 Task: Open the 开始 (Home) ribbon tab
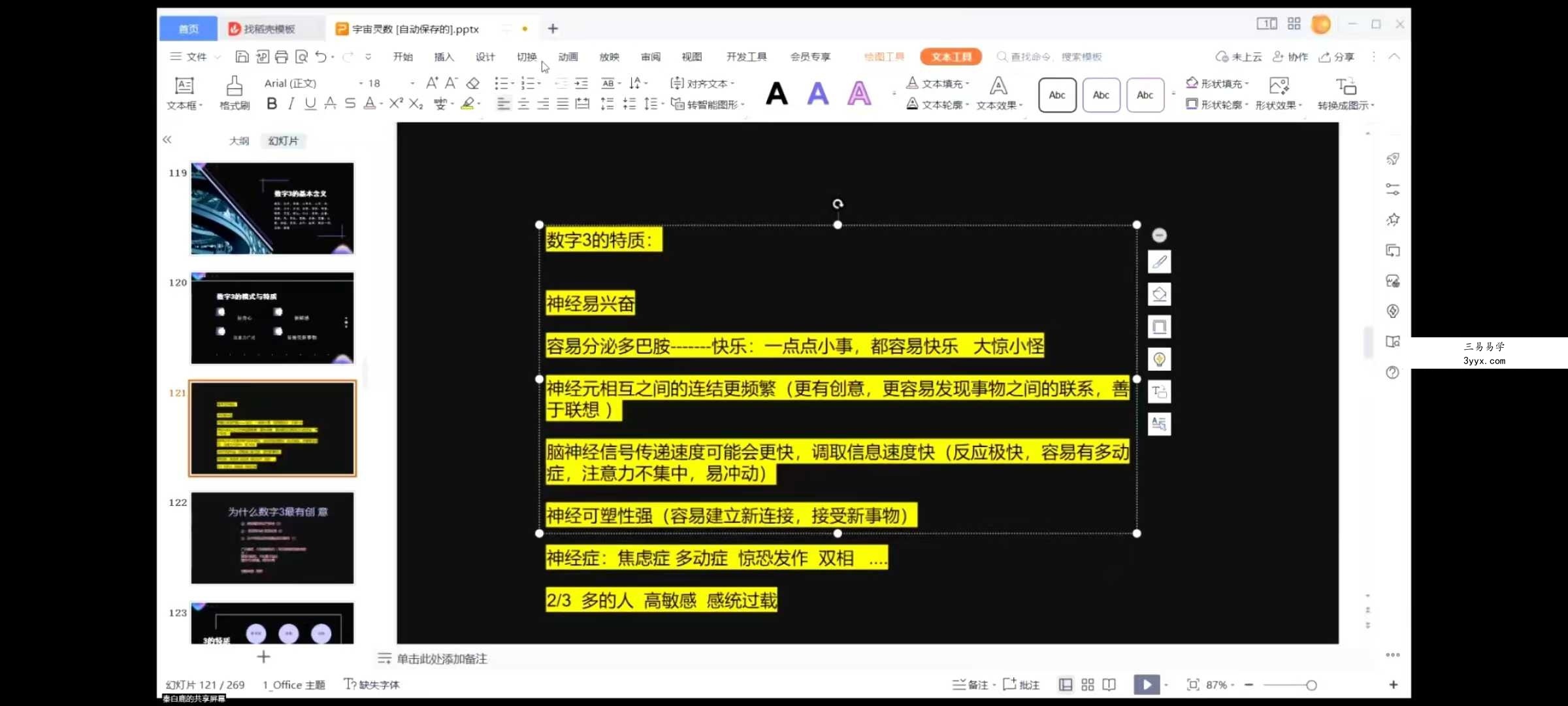tap(403, 57)
